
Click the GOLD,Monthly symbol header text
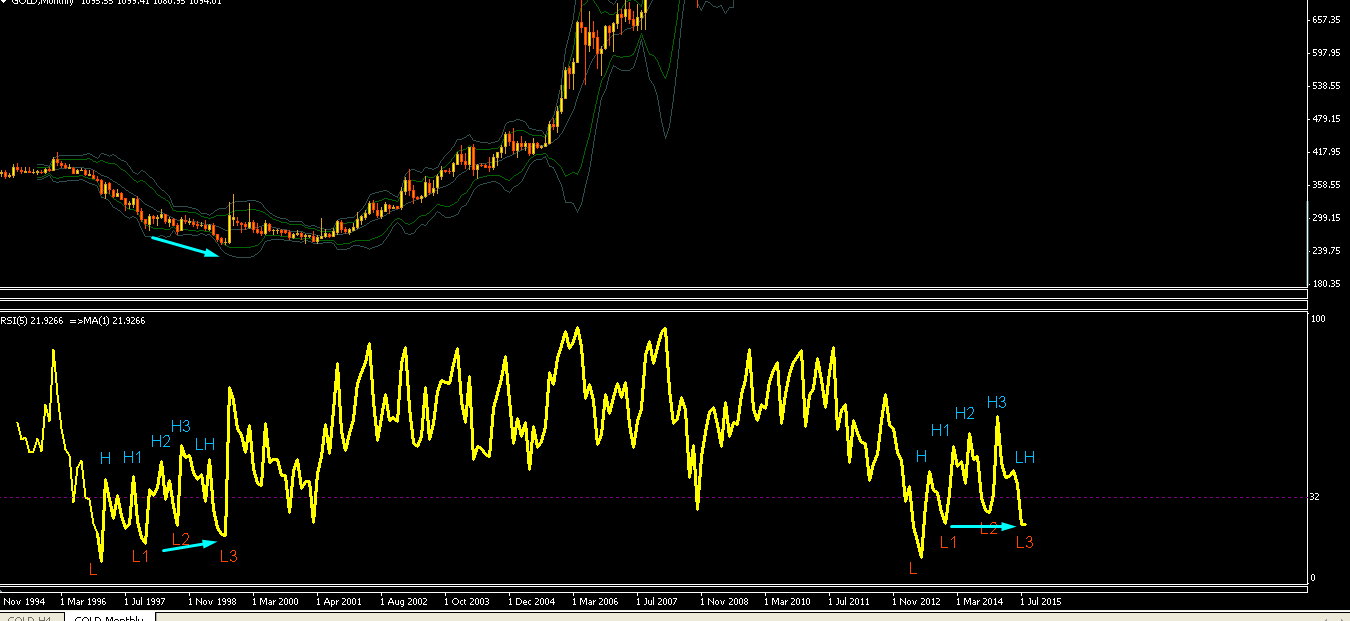click(x=41, y=3)
